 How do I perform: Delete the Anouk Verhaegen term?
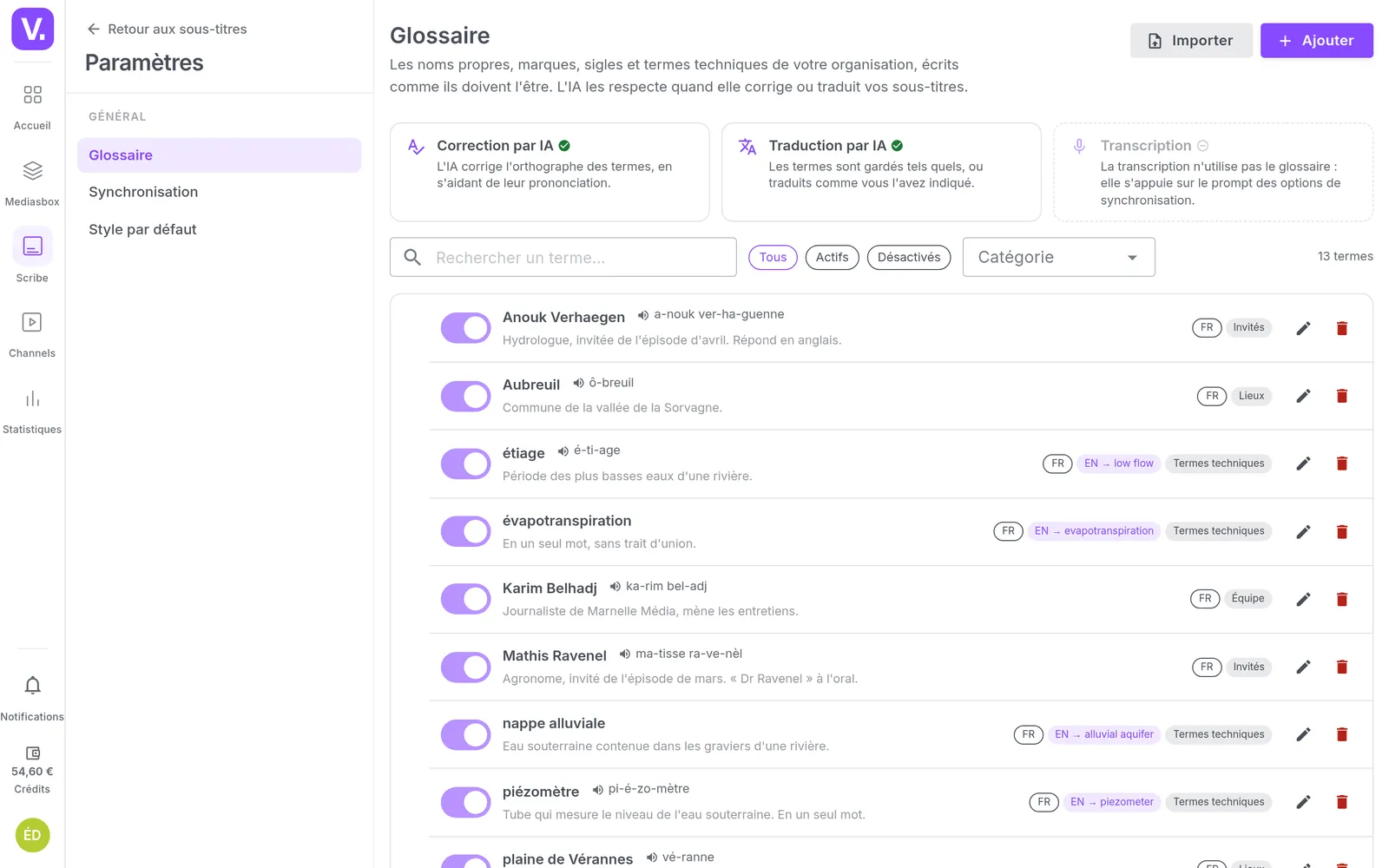click(x=1341, y=328)
